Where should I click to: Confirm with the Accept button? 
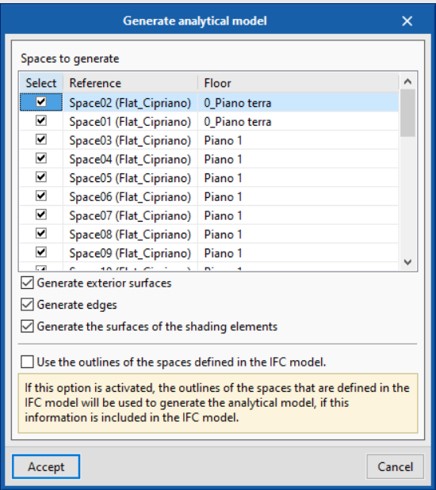click(x=46, y=466)
